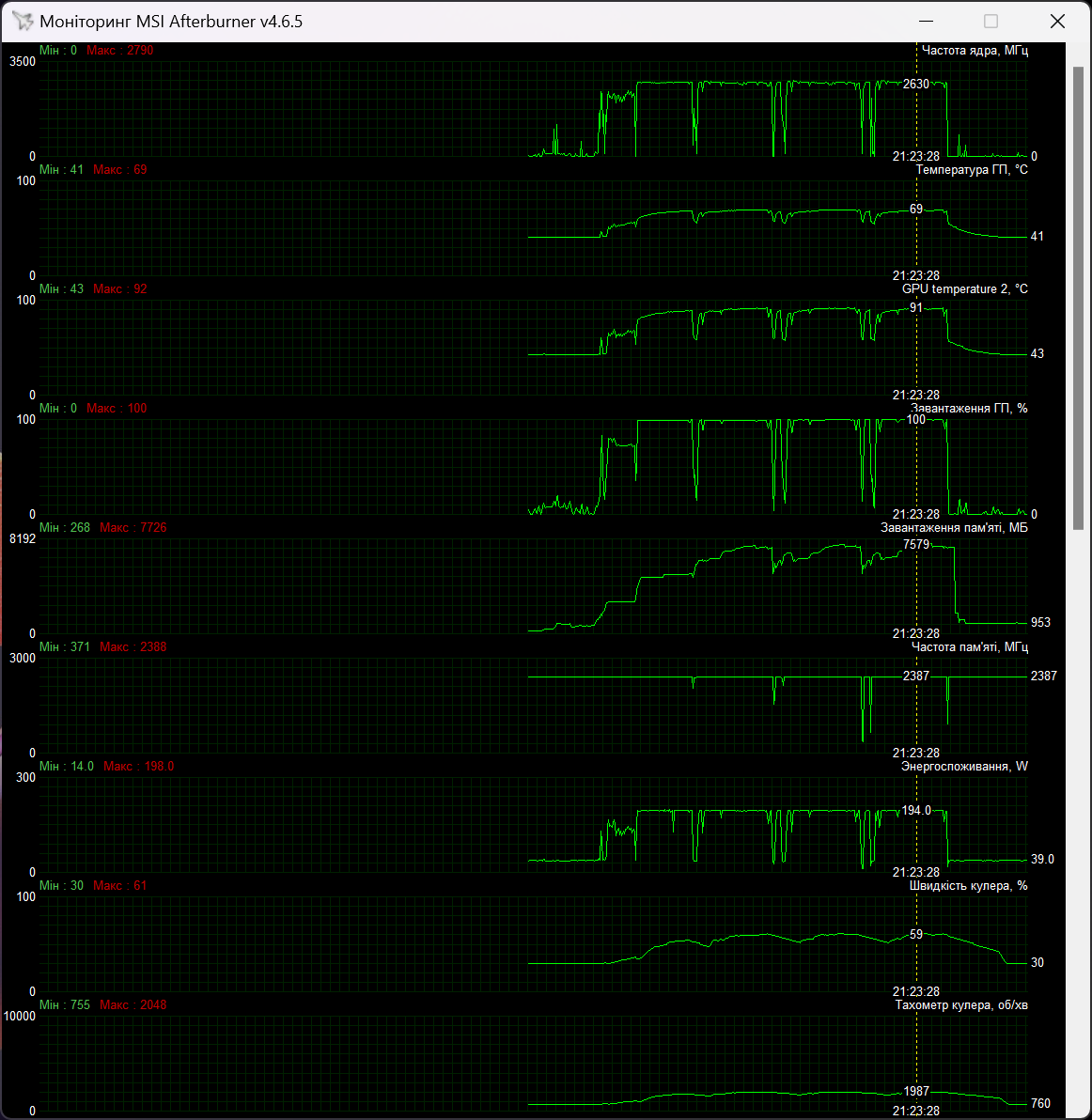Click the 'Макс : 2048' tachometer value
Image resolution: width=1092 pixels, height=1120 pixels.
(x=133, y=1004)
